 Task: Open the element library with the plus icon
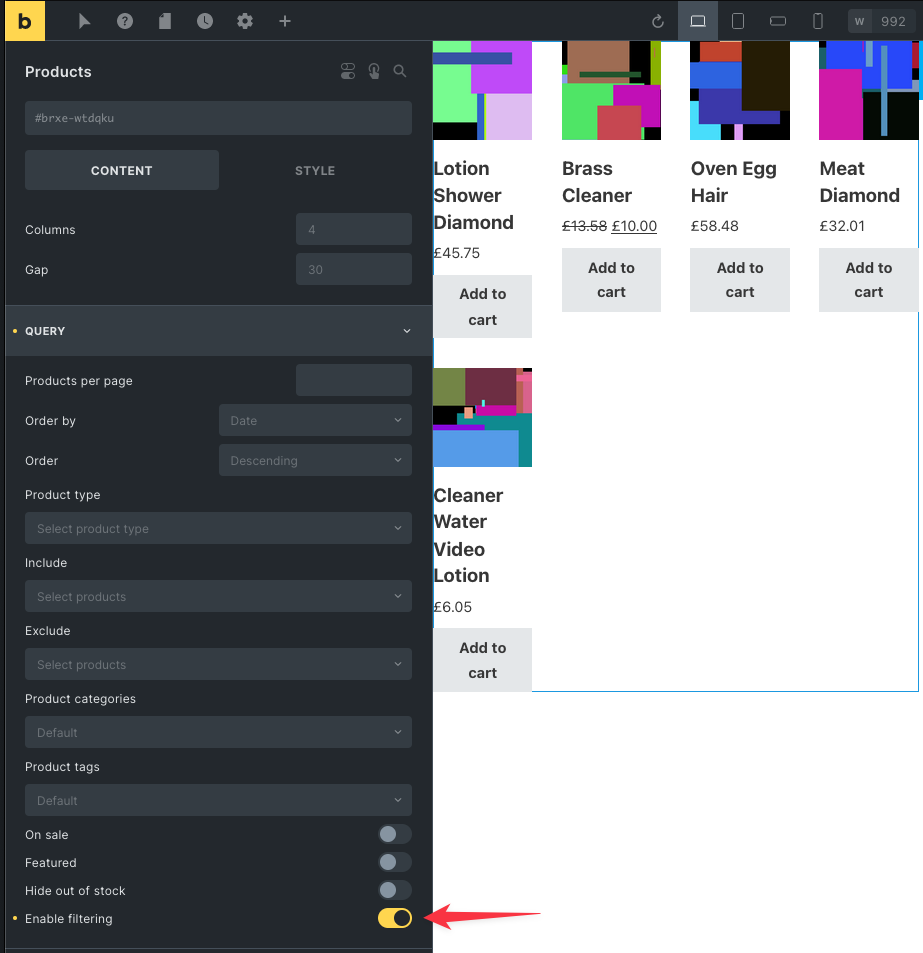[285, 20]
